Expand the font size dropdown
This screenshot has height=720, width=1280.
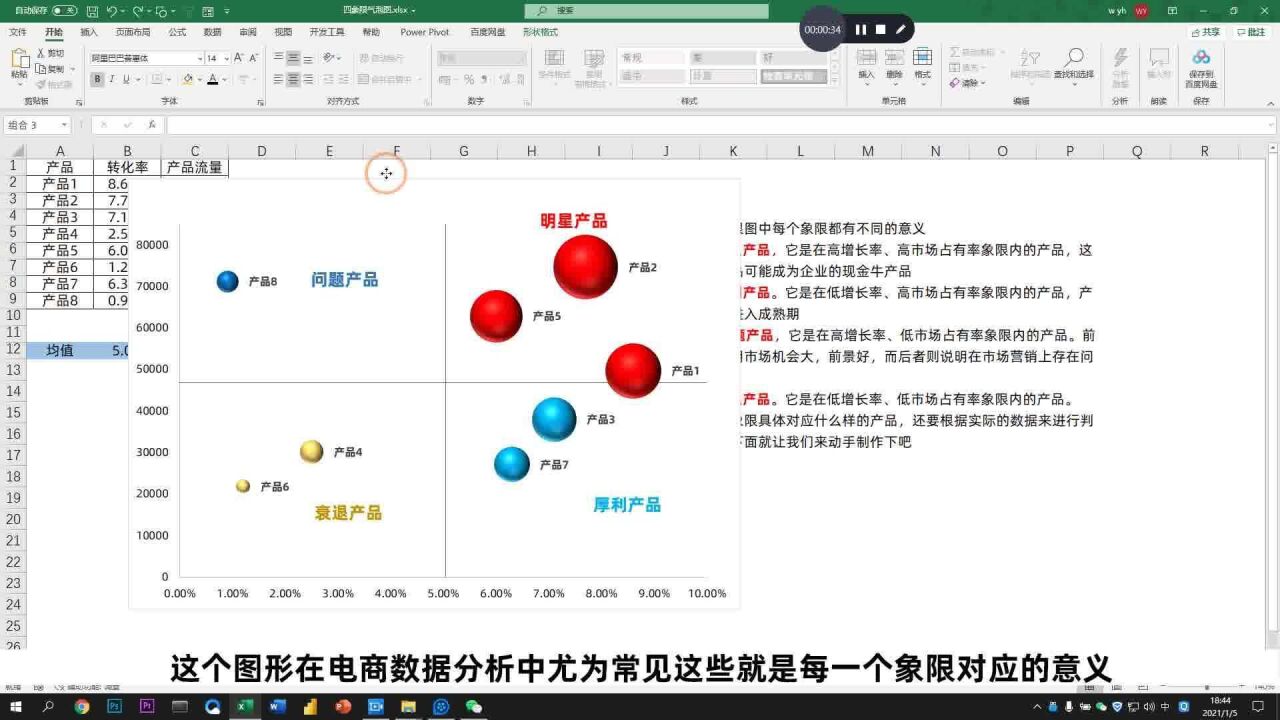point(226,57)
